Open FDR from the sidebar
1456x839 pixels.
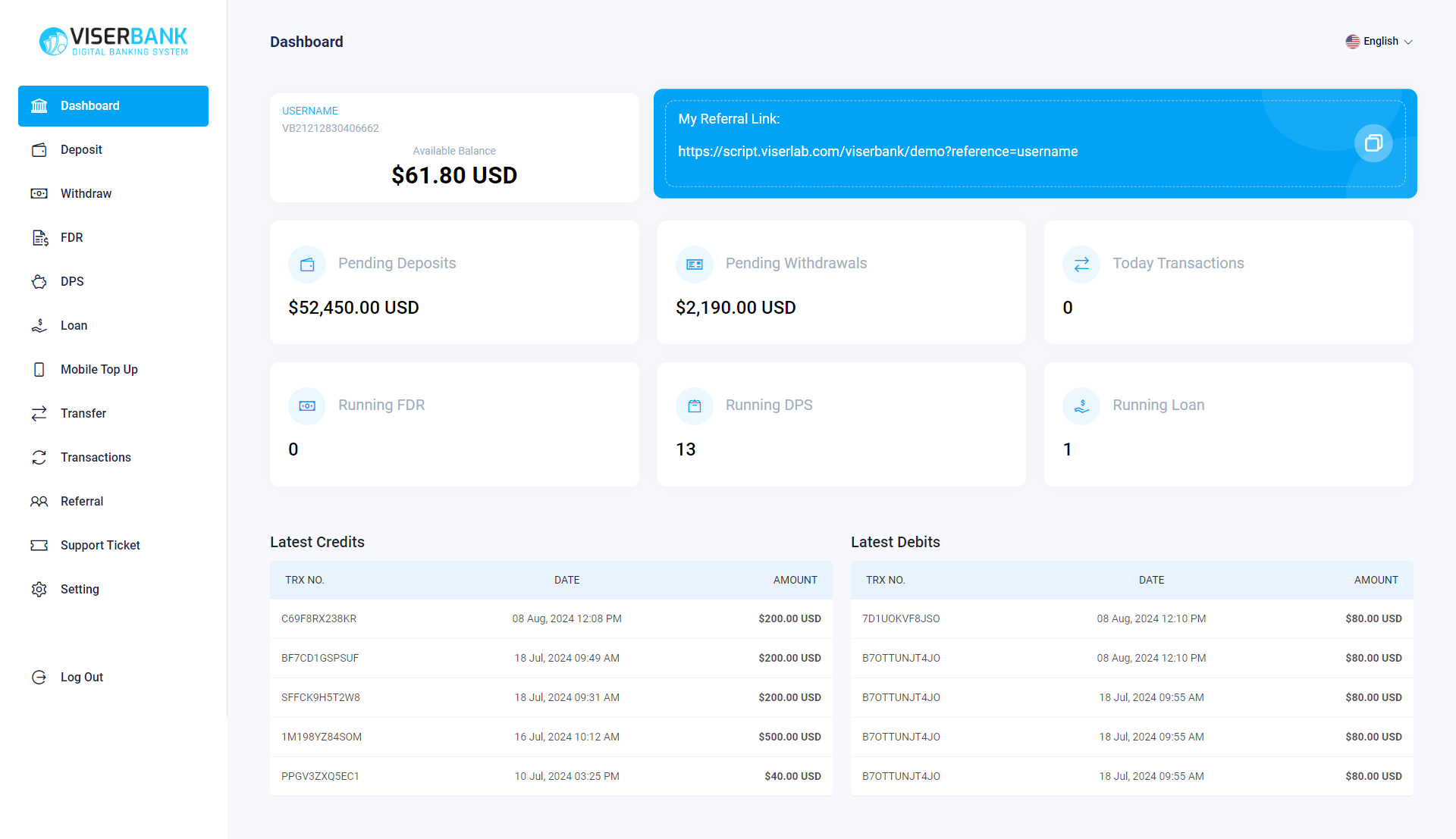click(x=72, y=238)
